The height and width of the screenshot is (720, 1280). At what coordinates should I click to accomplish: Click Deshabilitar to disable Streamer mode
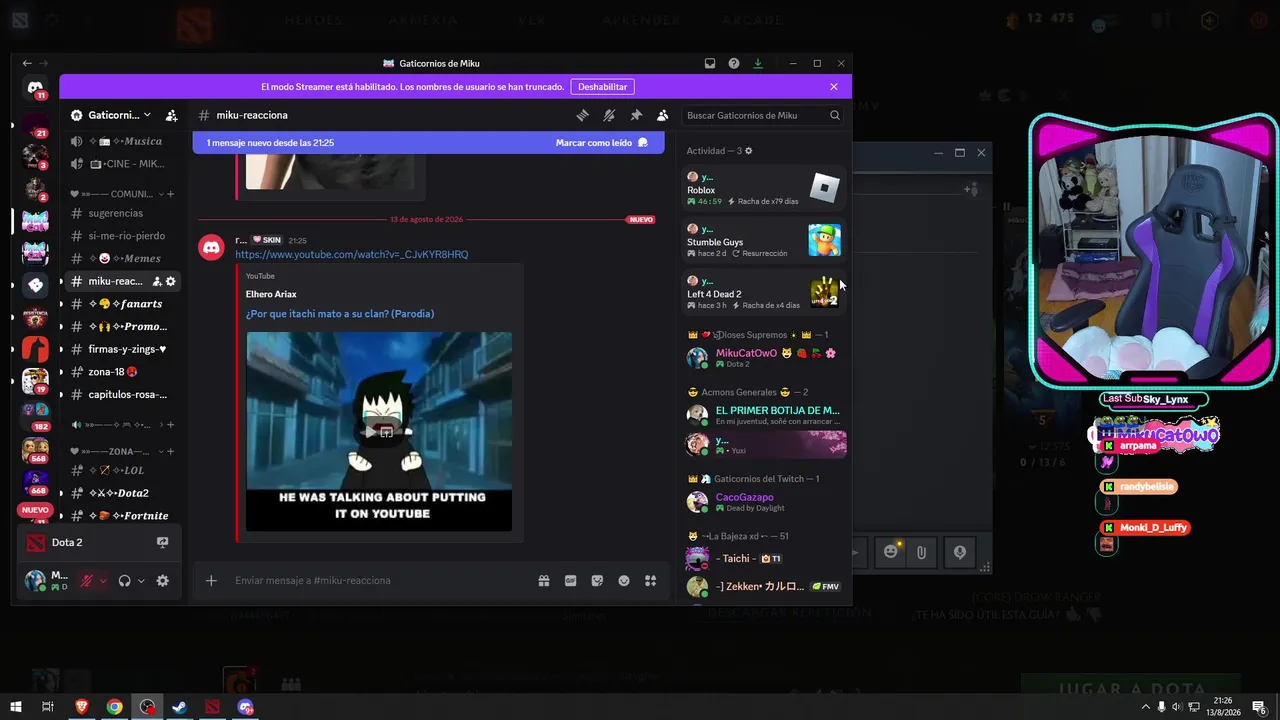[x=602, y=87]
